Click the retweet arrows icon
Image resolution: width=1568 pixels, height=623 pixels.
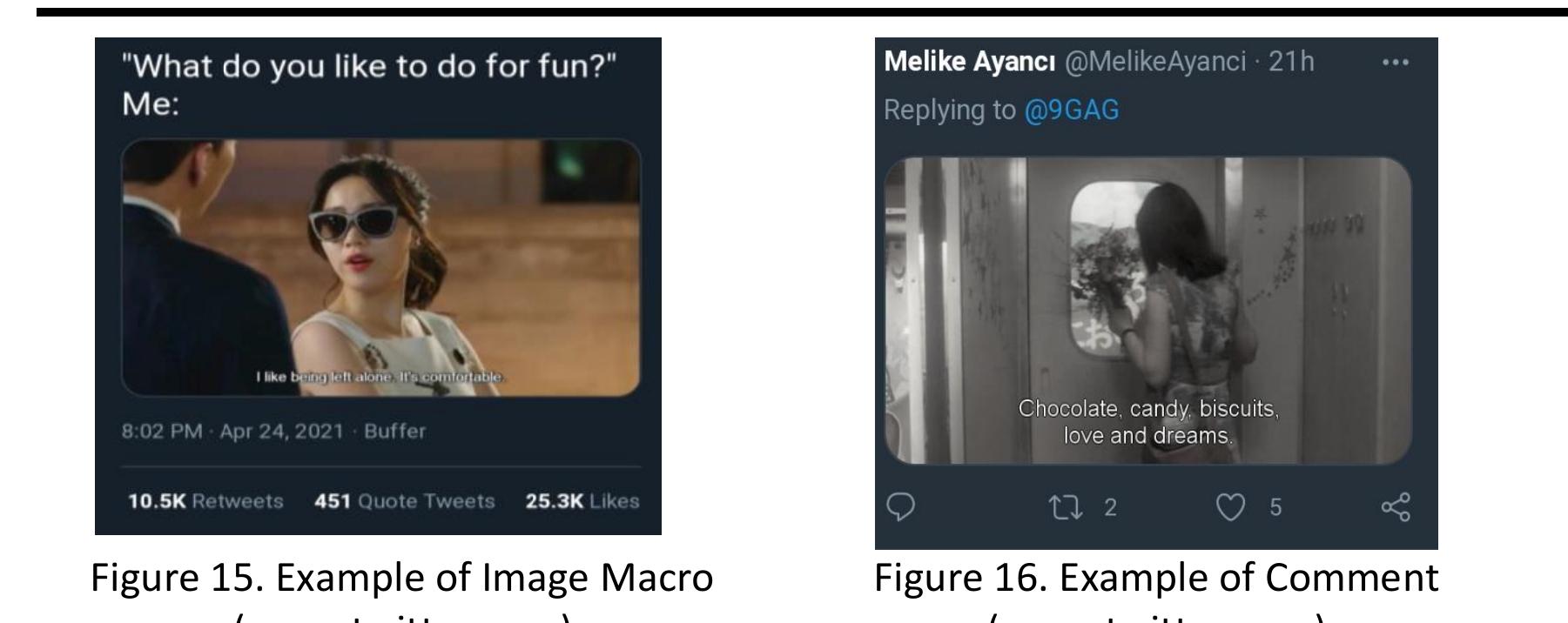tap(1067, 506)
